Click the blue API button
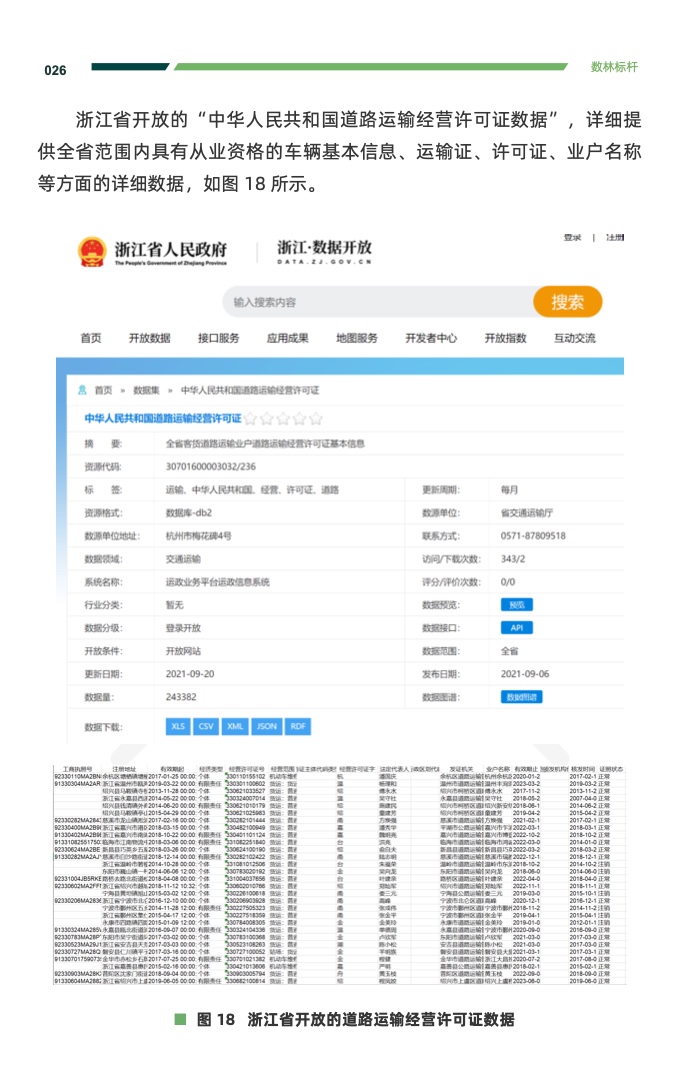The image size is (680, 1077). point(516,627)
